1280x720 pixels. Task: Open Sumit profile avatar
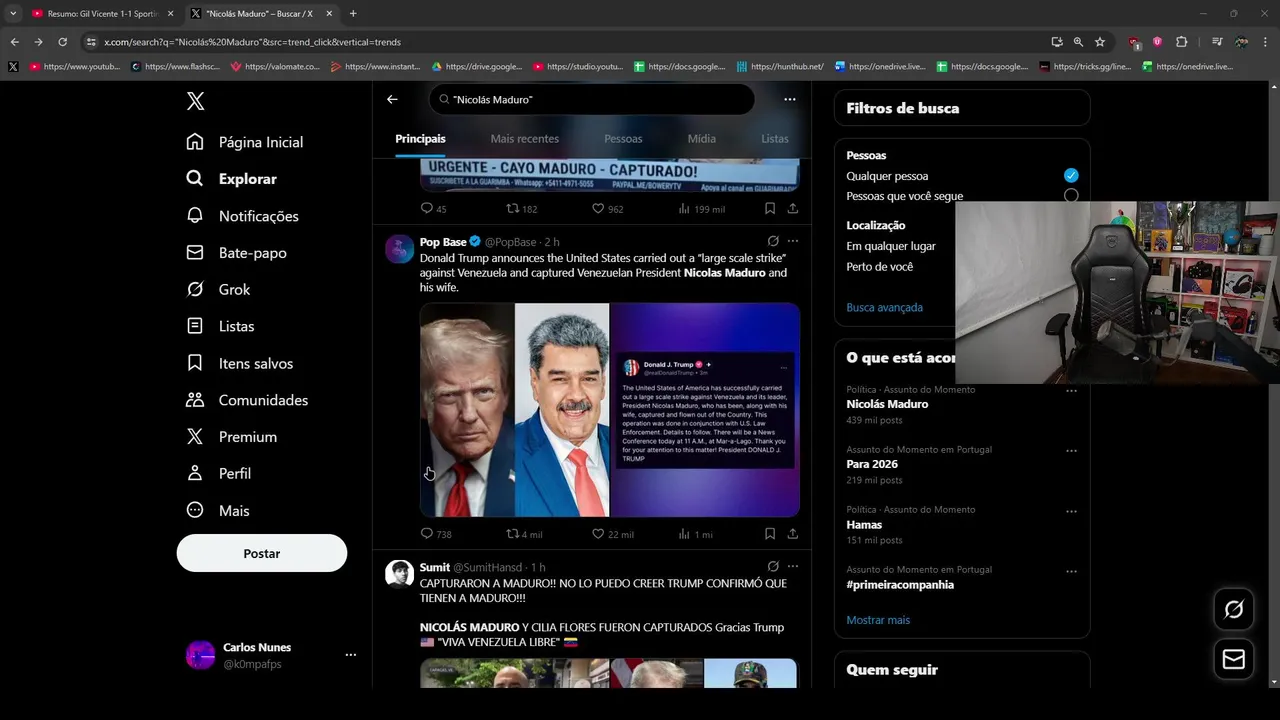click(x=400, y=574)
